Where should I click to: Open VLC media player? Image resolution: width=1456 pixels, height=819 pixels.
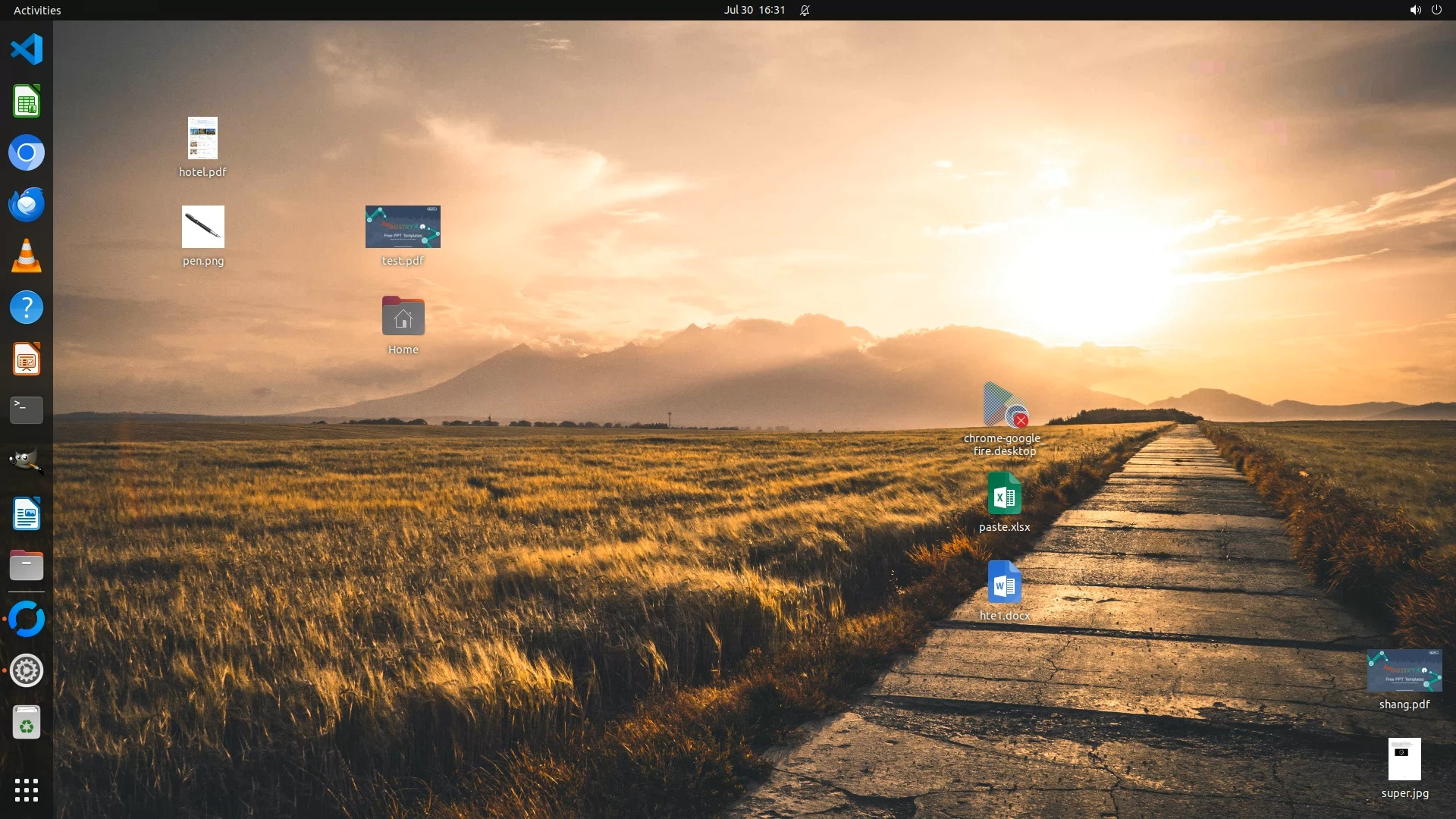(x=27, y=256)
